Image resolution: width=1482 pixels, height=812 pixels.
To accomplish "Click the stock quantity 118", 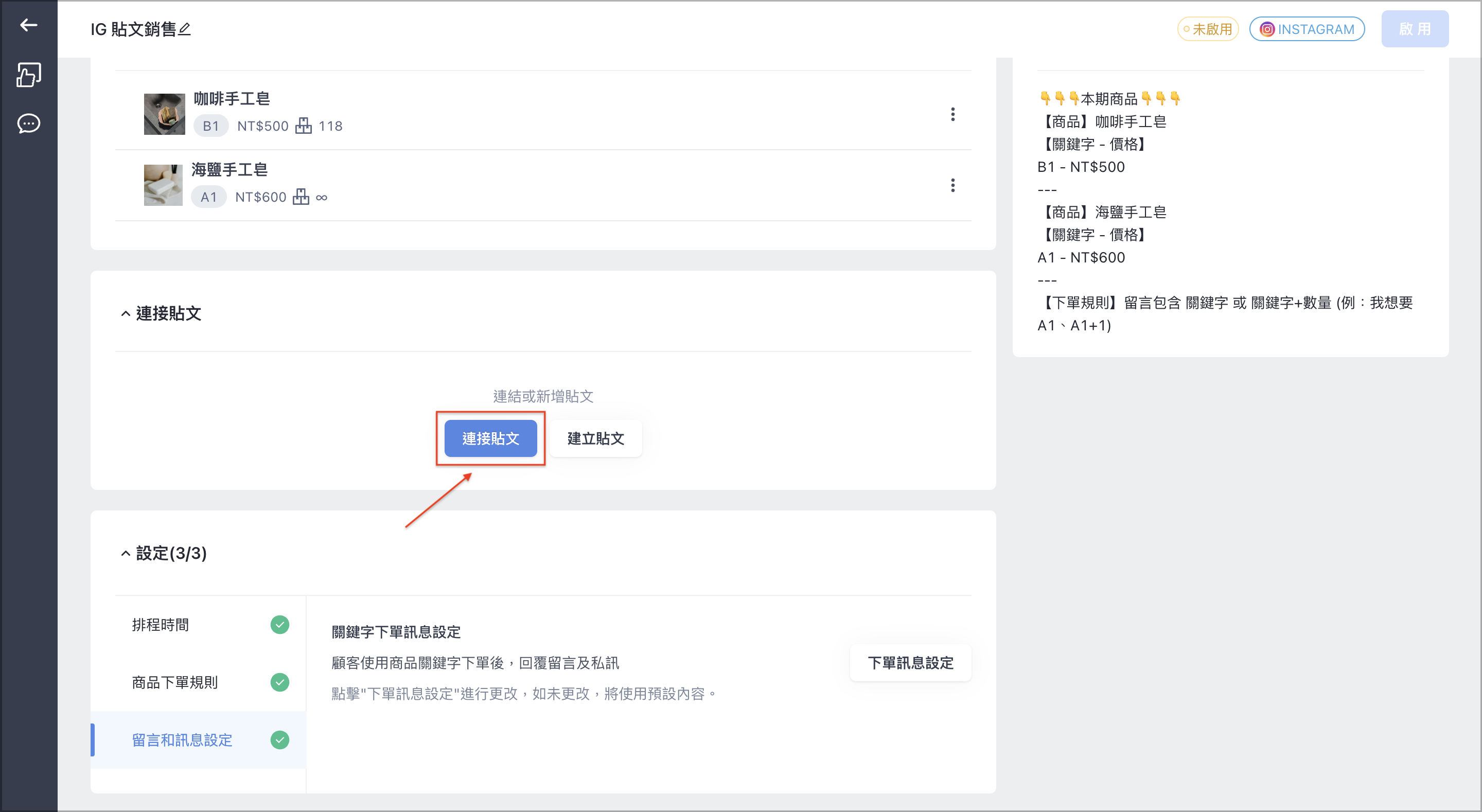I will point(330,126).
